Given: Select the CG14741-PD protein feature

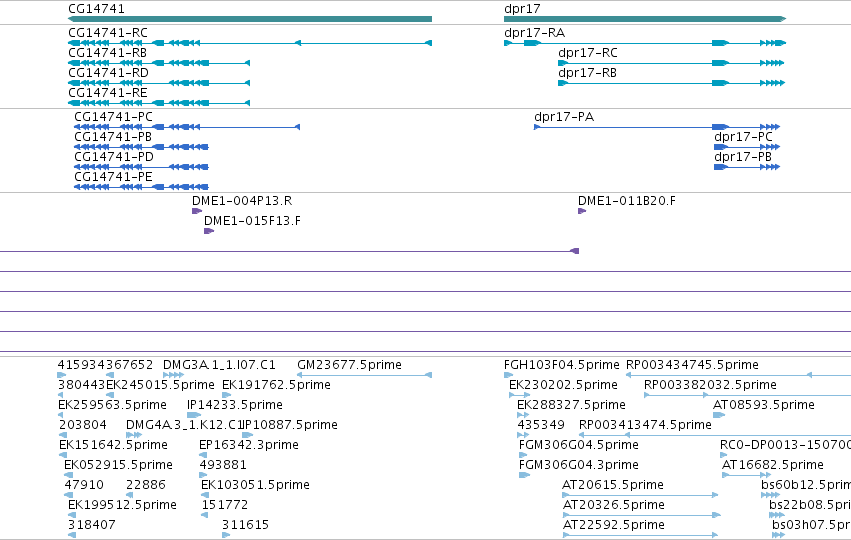Looking at the screenshot, I should [141, 167].
